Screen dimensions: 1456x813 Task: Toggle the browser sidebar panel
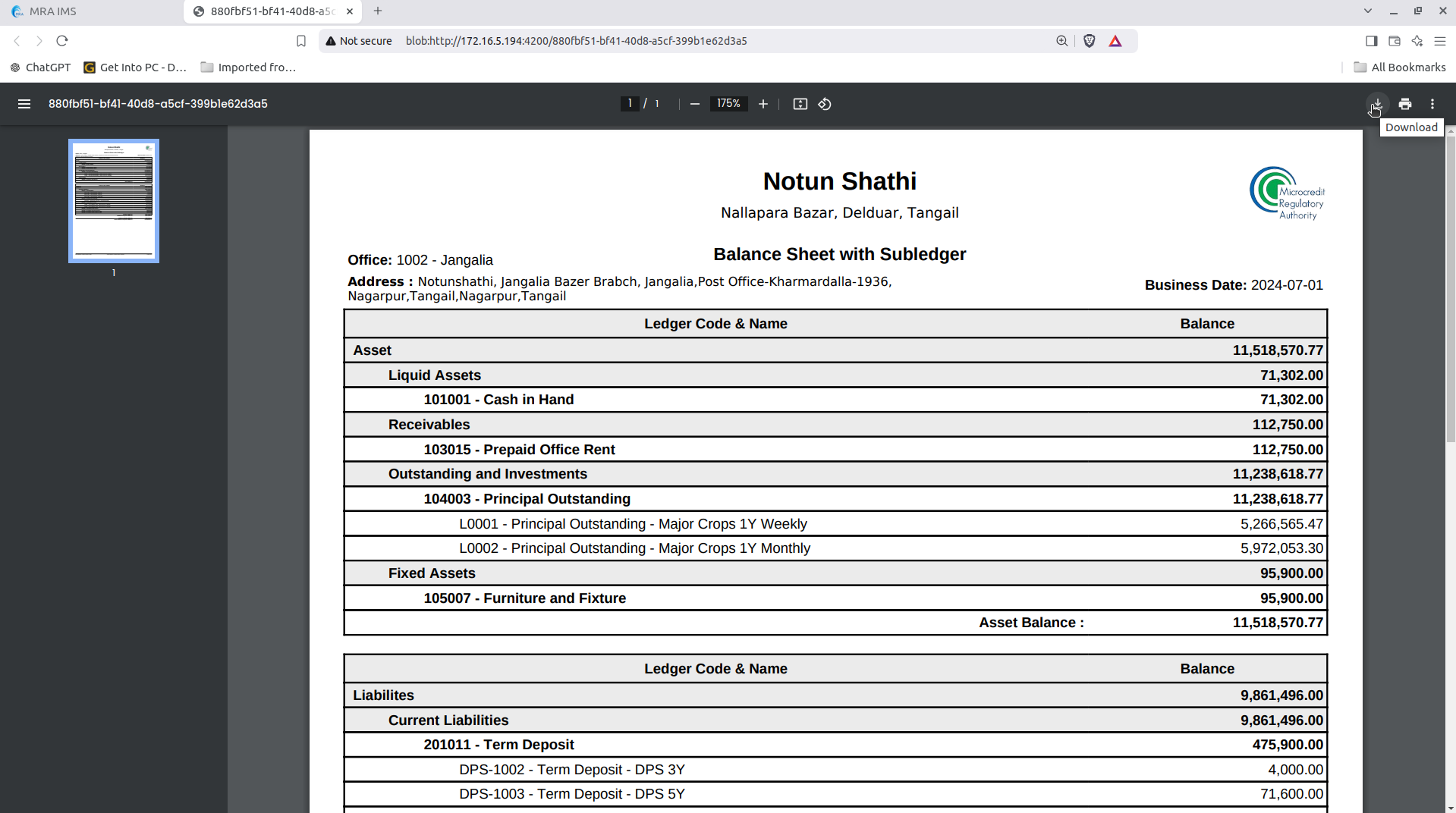click(1372, 41)
